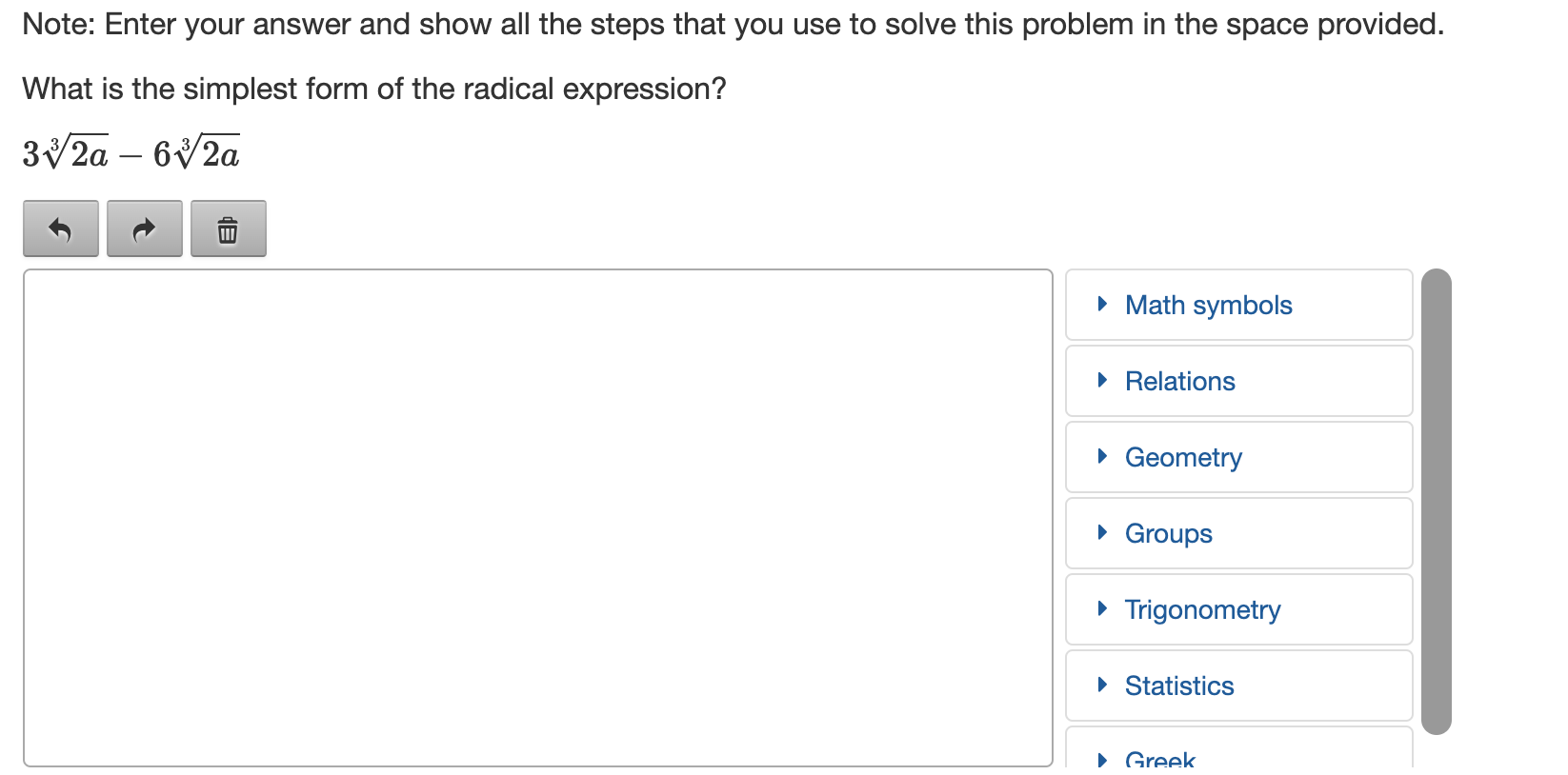Click the trash can delete button
Viewport: 1568px width, 775px height.
pyautogui.click(x=229, y=229)
